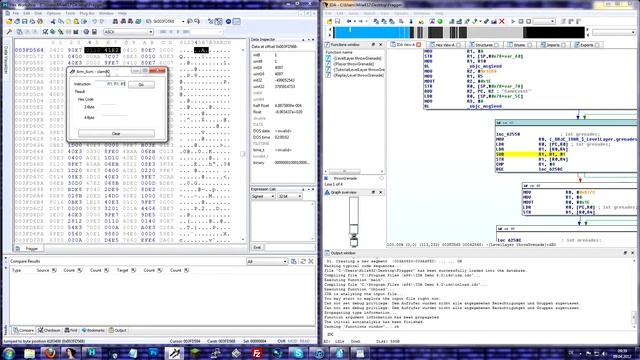This screenshot has height=360, width=640.
Task: Click the blue round icon in Hex Workshop toolbar
Action: click(x=229, y=21)
